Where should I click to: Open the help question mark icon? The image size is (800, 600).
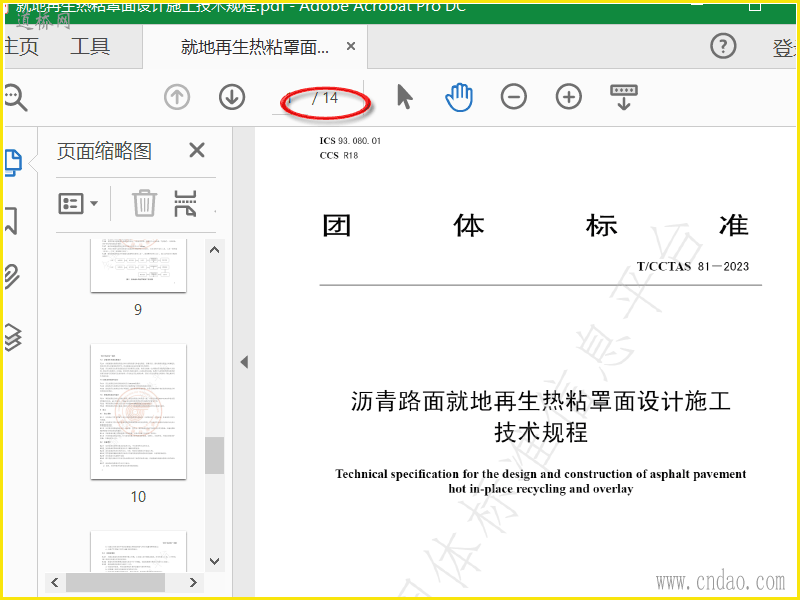(723, 46)
